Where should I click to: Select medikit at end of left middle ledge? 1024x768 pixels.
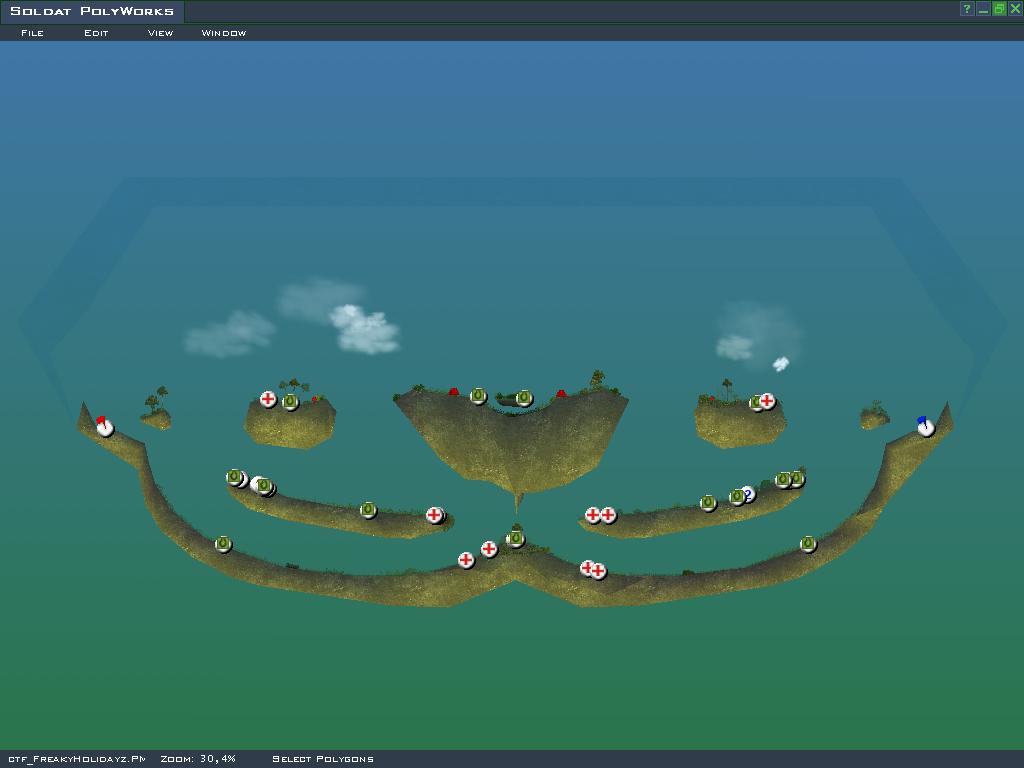click(434, 515)
